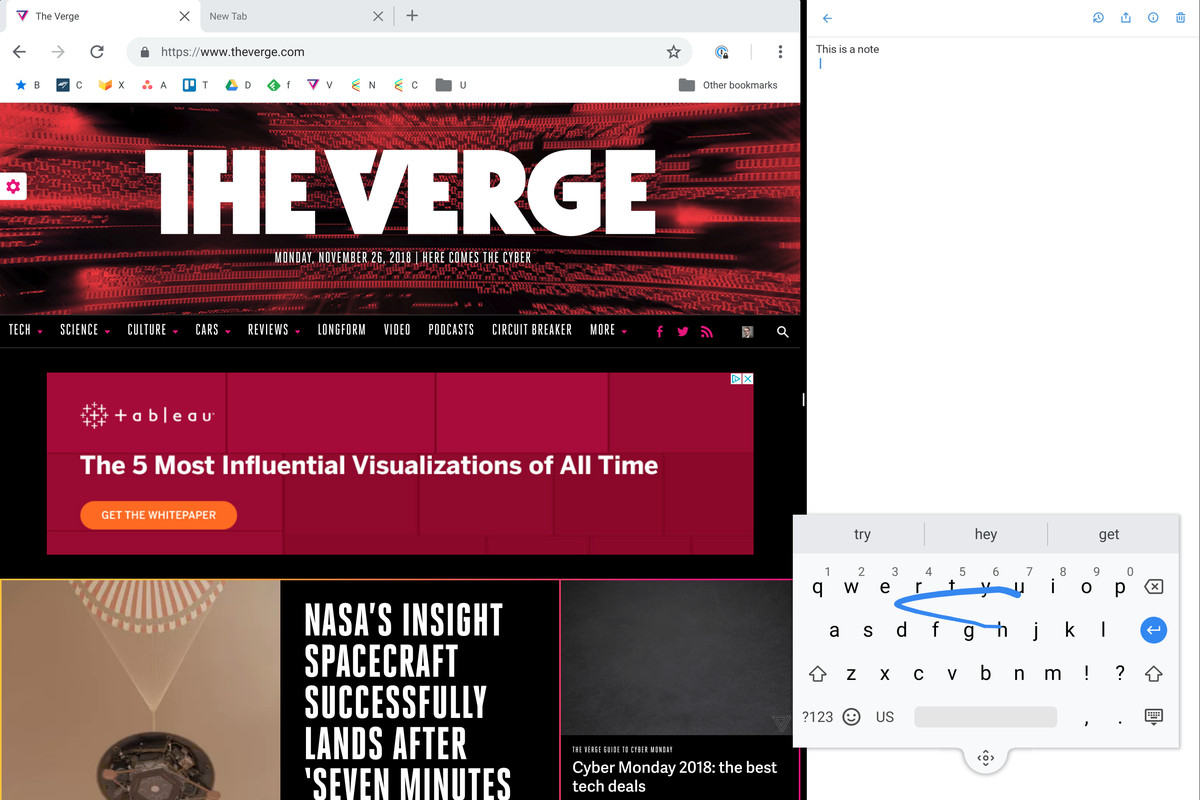Image resolution: width=1200 pixels, height=800 pixels.
Task: Open the note history clock icon
Action: (1098, 18)
